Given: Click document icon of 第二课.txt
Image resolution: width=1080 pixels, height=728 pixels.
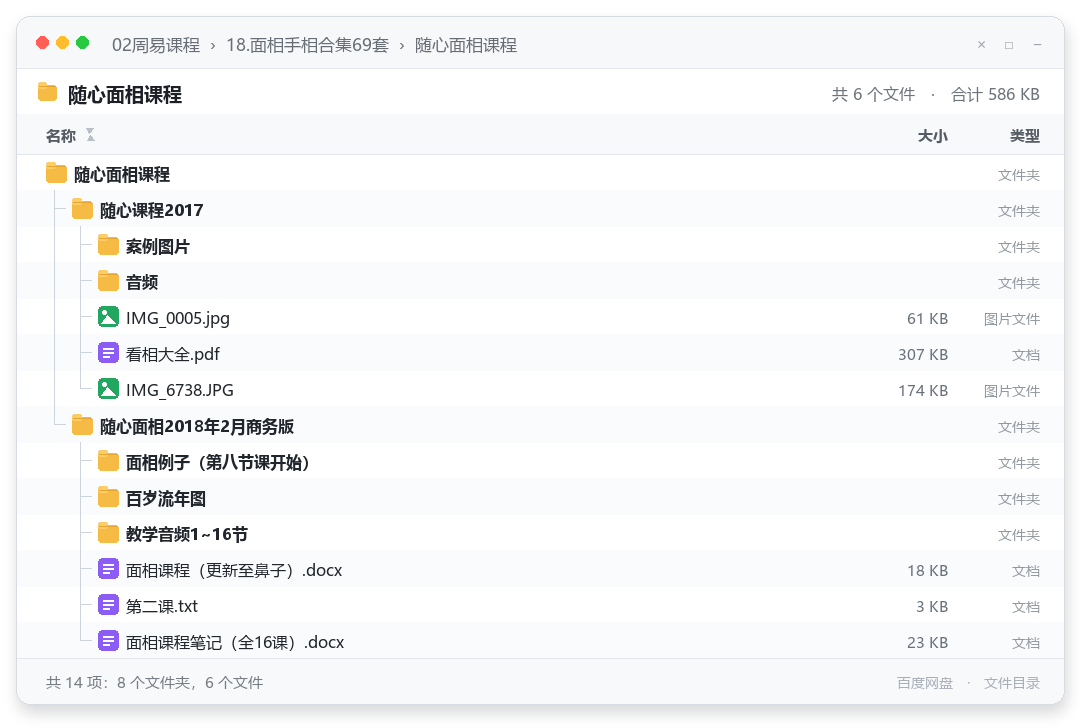Looking at the screenshot, I should point(108,605).
